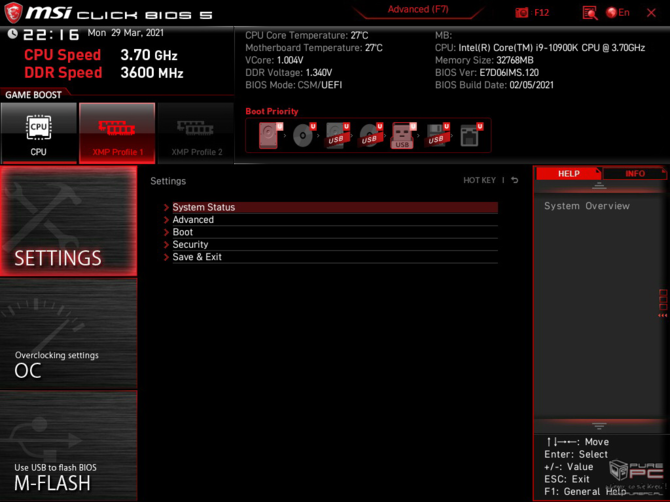
Task: Click the BIOS Ver E7D06IMS.120 text
Action: [487, 73]
